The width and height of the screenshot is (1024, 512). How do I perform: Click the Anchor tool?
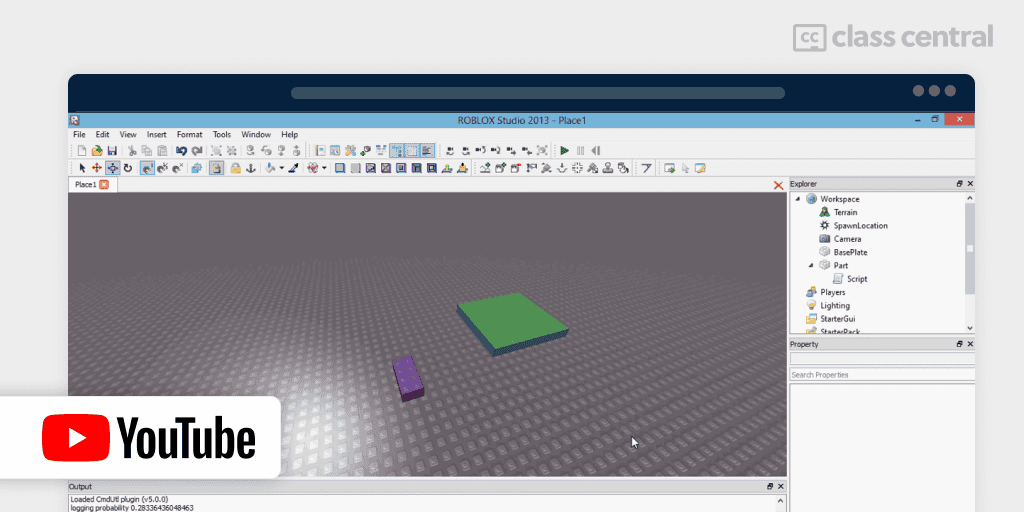[250, 168]
